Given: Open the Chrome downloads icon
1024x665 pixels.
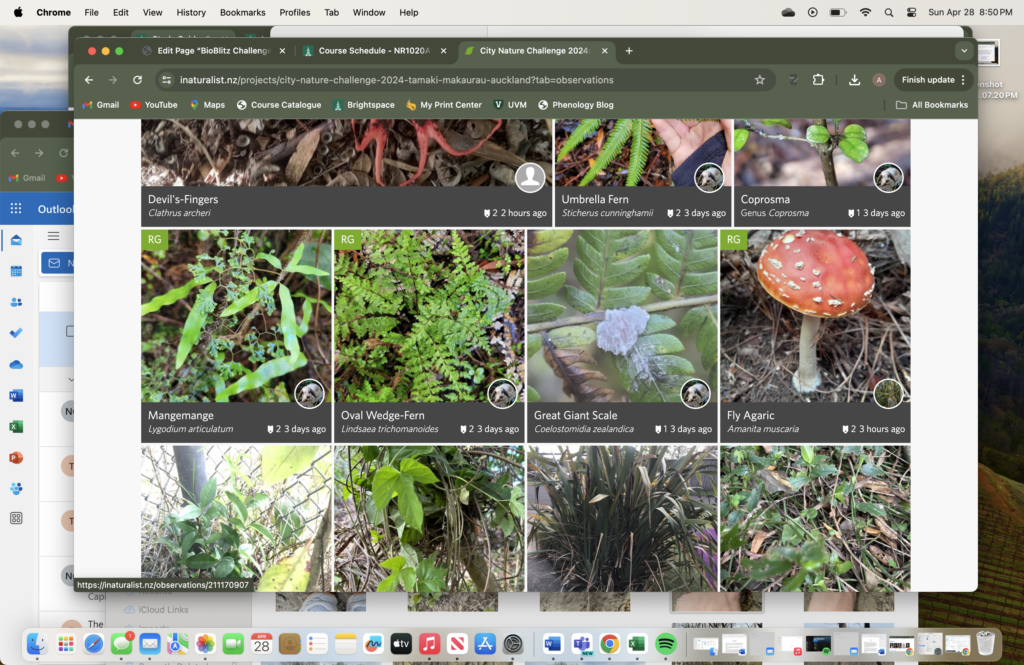Looking at the screenshot, I should (x=854, y=80).
